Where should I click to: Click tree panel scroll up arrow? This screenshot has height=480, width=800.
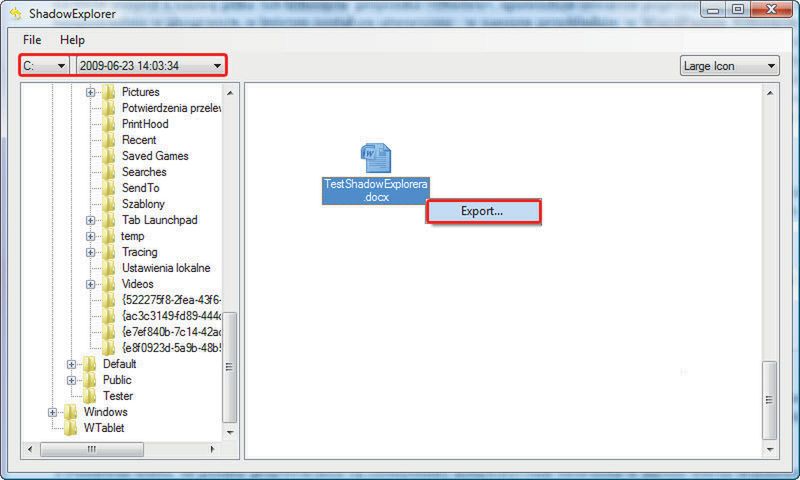[230, 93]
